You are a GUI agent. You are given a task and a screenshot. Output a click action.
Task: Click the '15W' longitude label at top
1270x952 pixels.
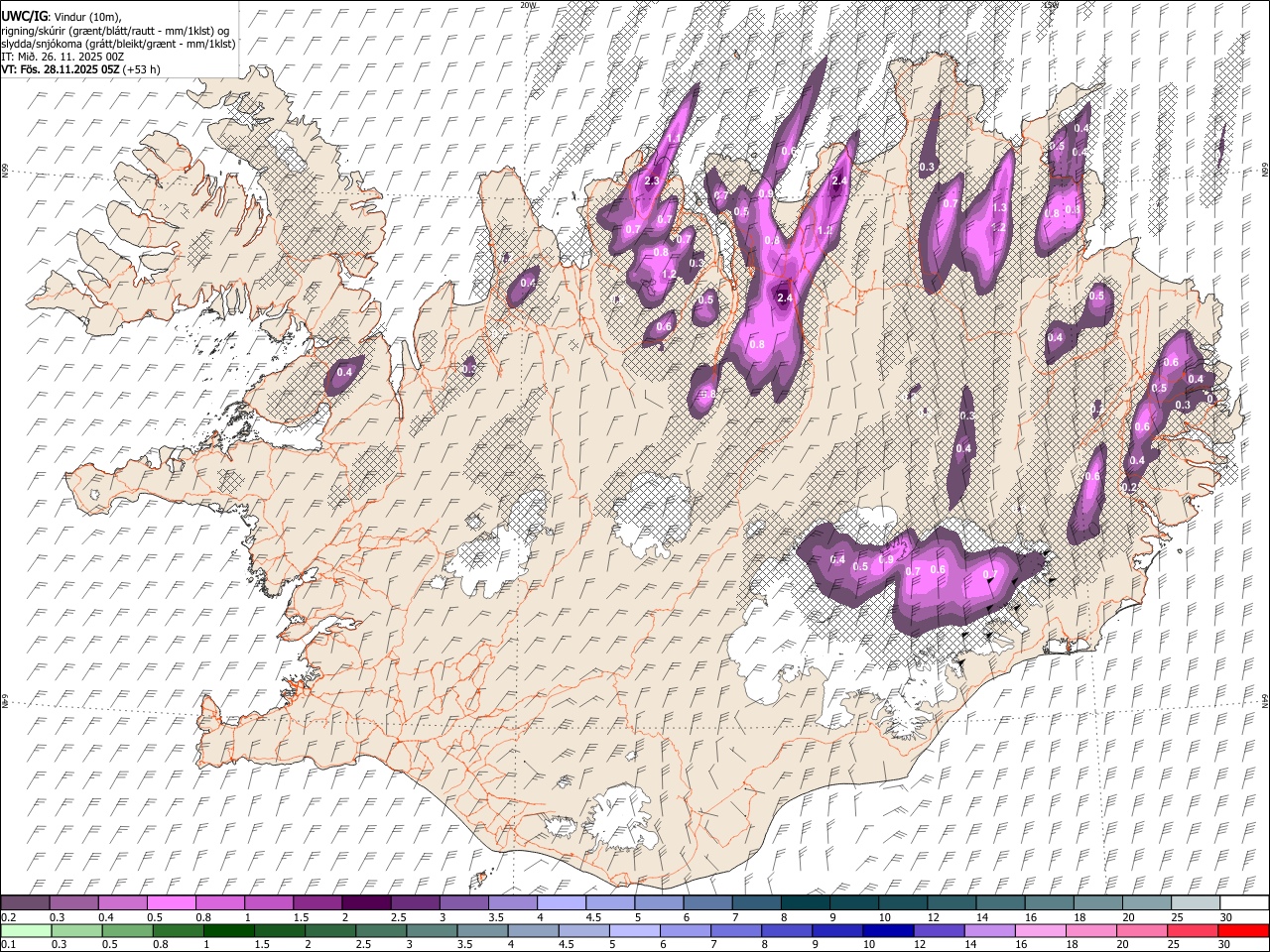[1051, 5]
